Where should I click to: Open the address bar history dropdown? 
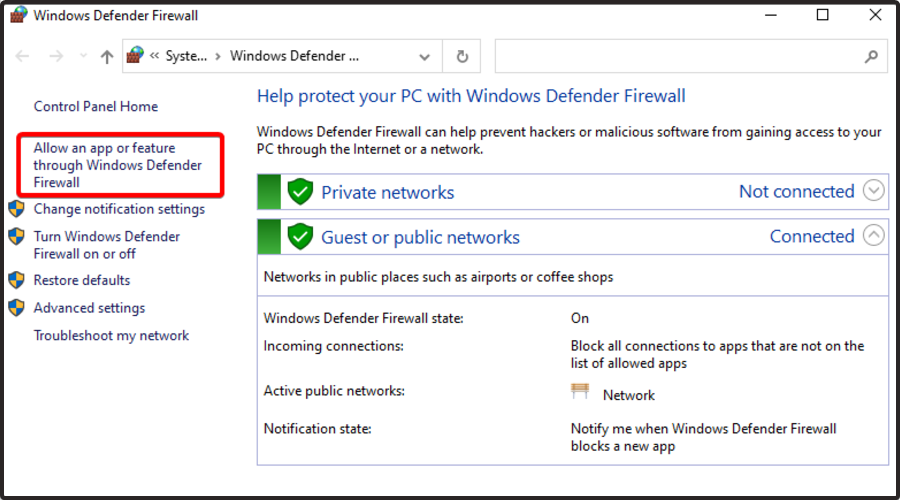coord(425,57)
